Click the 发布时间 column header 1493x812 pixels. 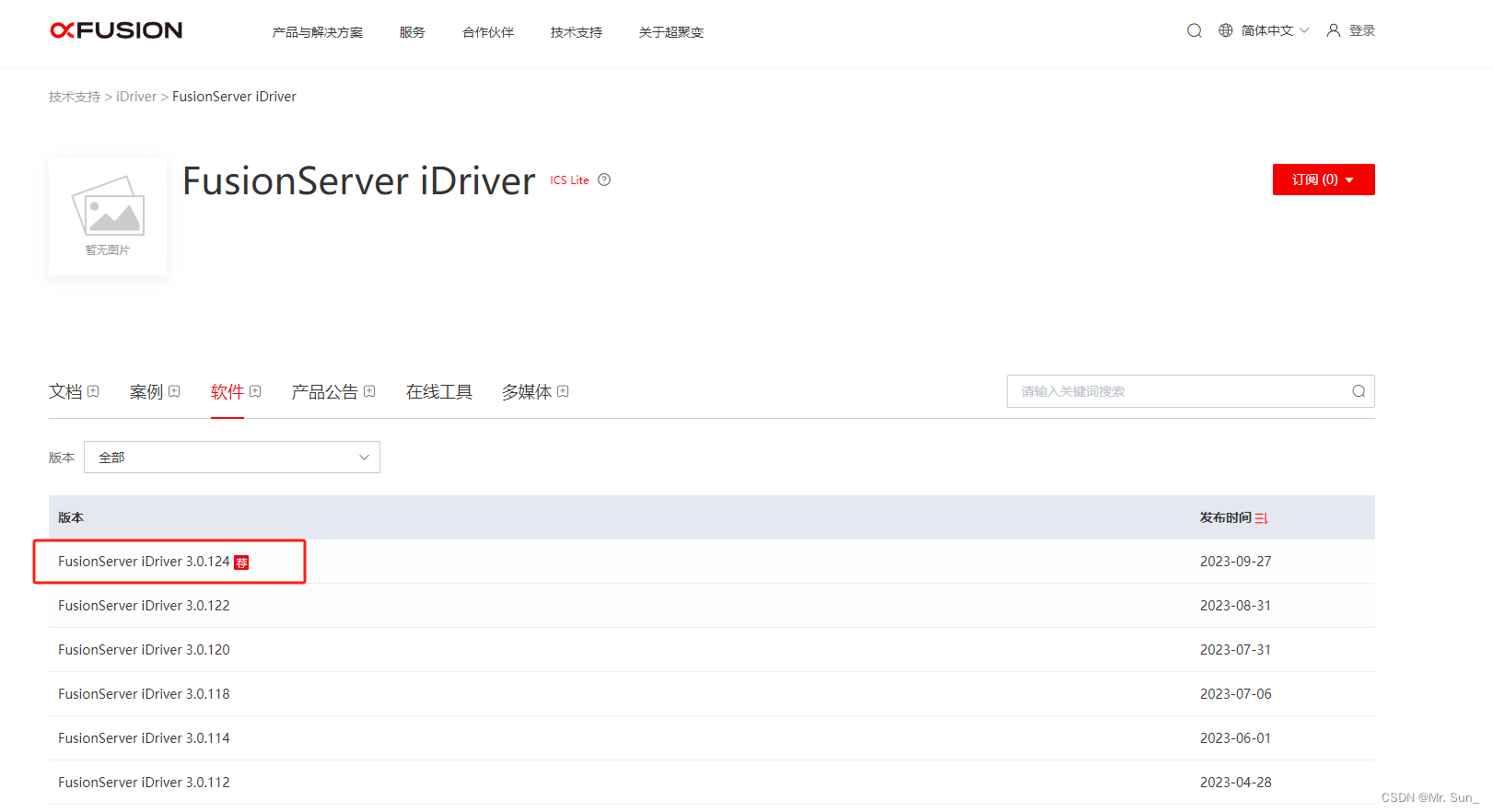tap(1225, 517)
